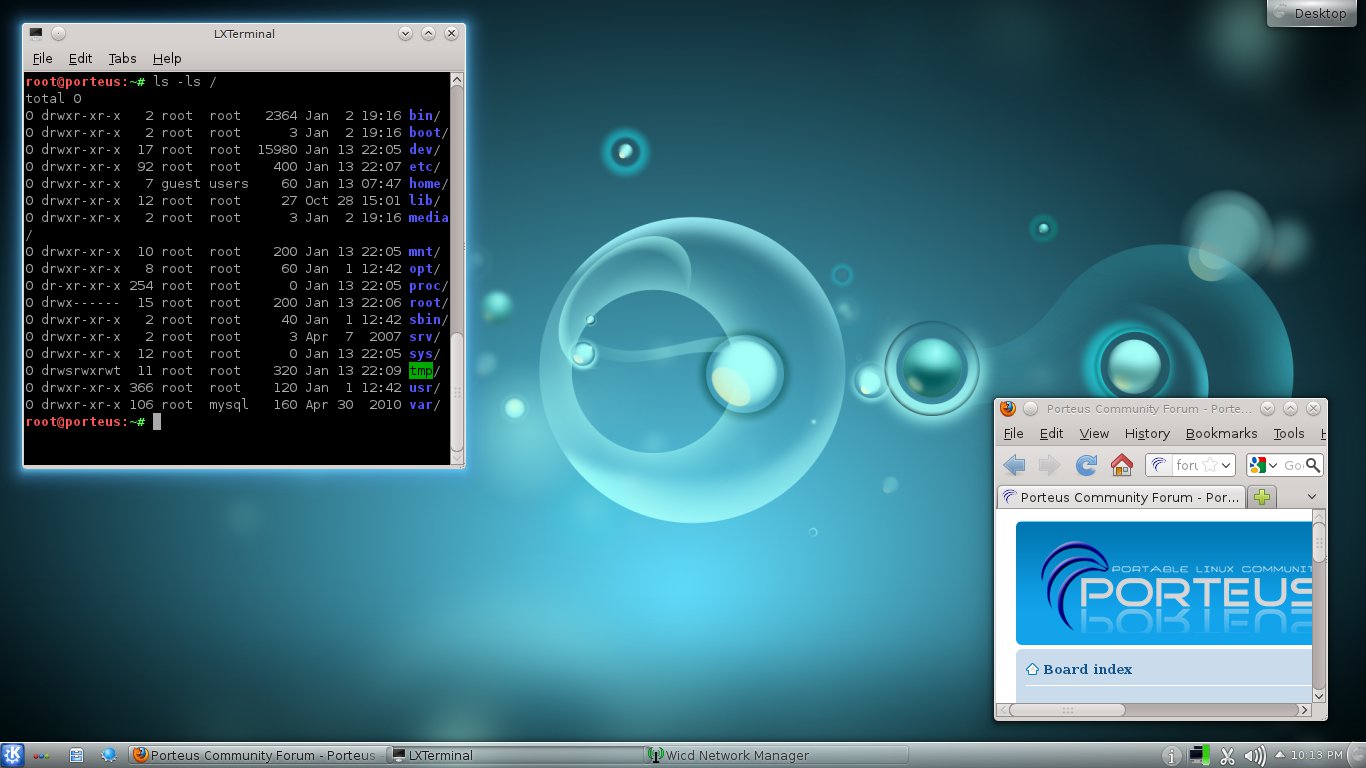Click the Desktop toolbox in top corner
This screenshot has width=1366, height=768.
(x=1310, y=13)
